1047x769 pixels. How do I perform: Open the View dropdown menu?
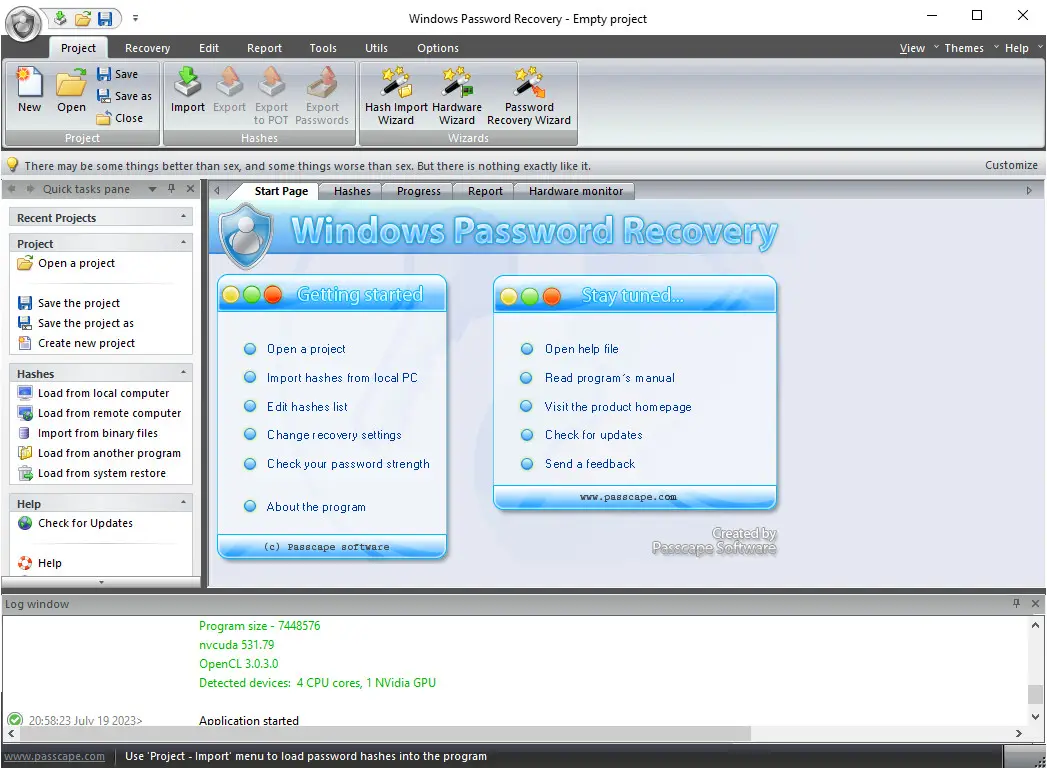918,48
